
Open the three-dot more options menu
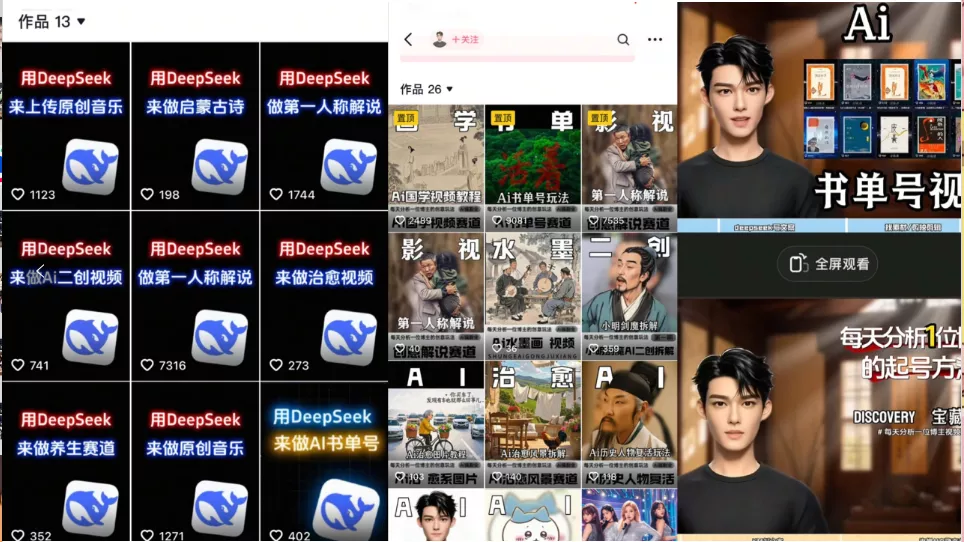point(655,40)
